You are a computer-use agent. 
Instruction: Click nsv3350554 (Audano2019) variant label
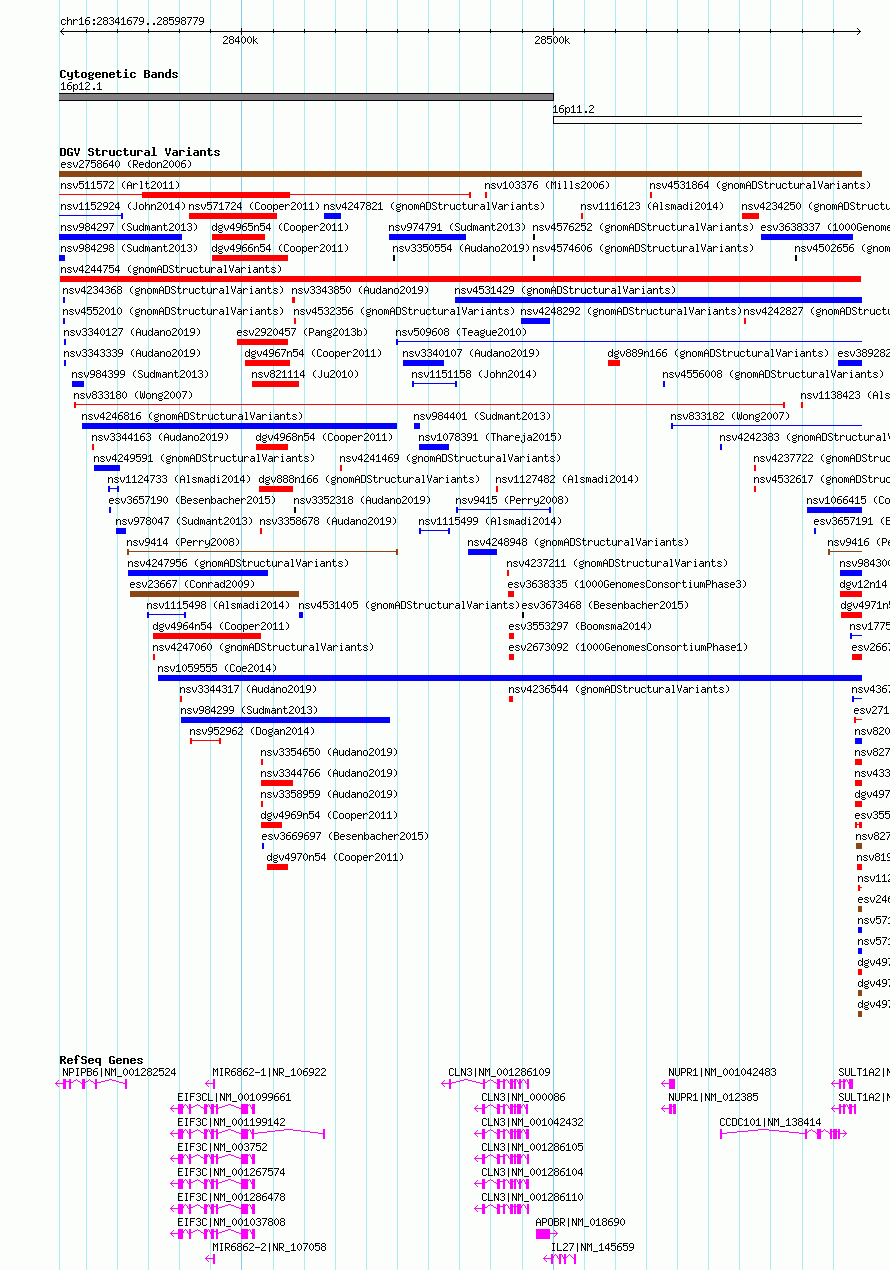pos(461,248)
